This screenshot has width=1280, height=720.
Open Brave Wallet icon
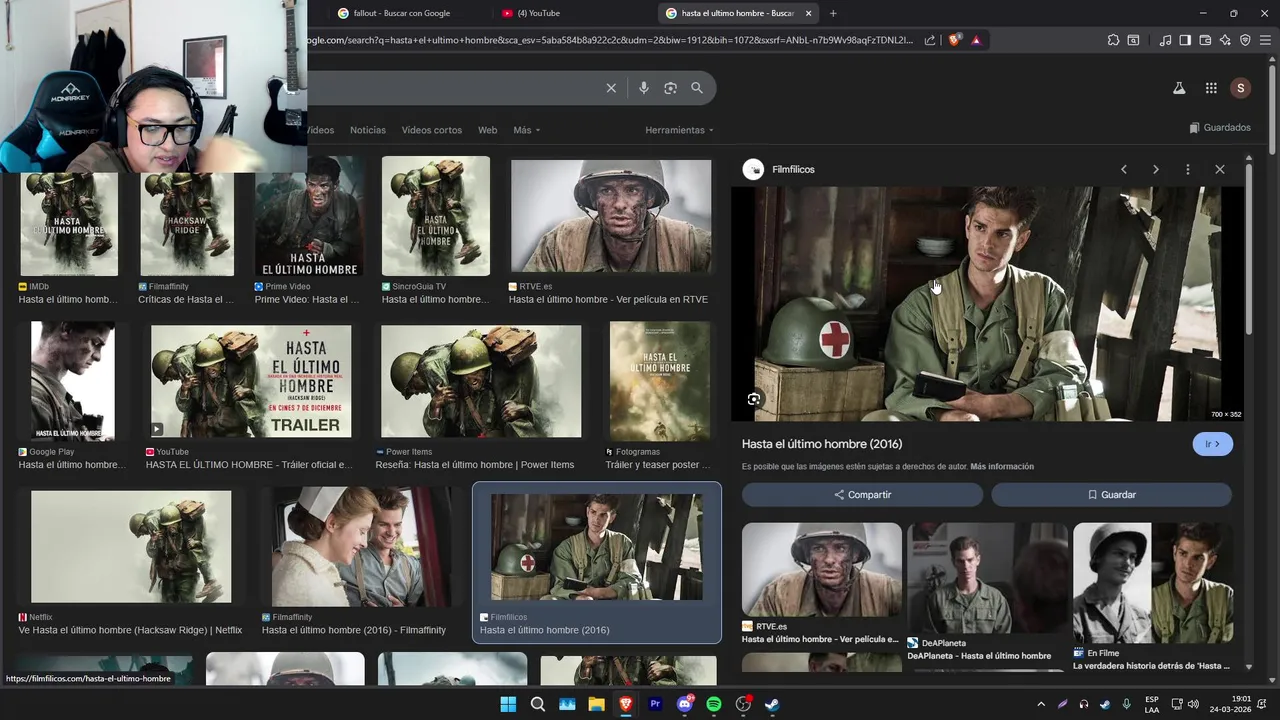[1205, 40]
